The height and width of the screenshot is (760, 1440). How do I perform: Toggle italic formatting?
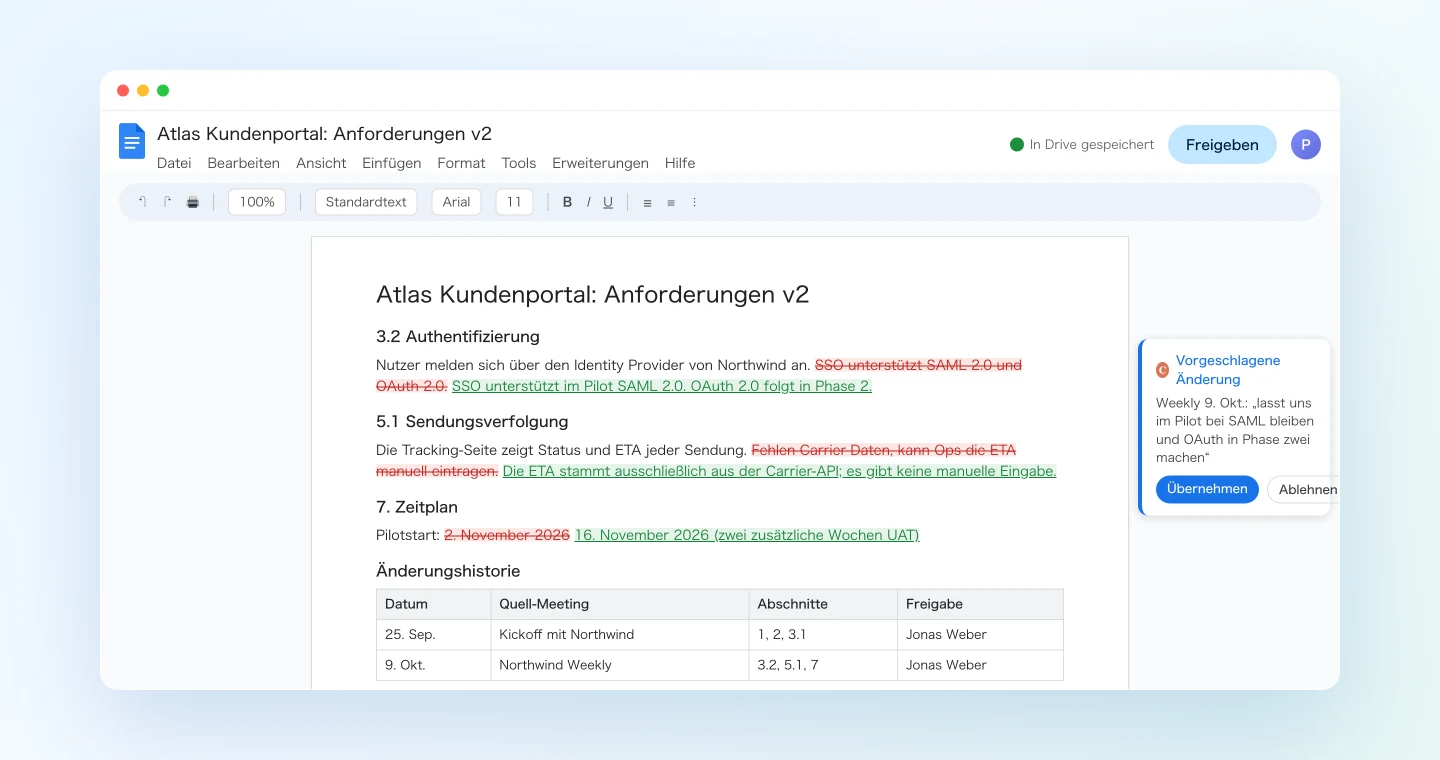click(588, 202)
